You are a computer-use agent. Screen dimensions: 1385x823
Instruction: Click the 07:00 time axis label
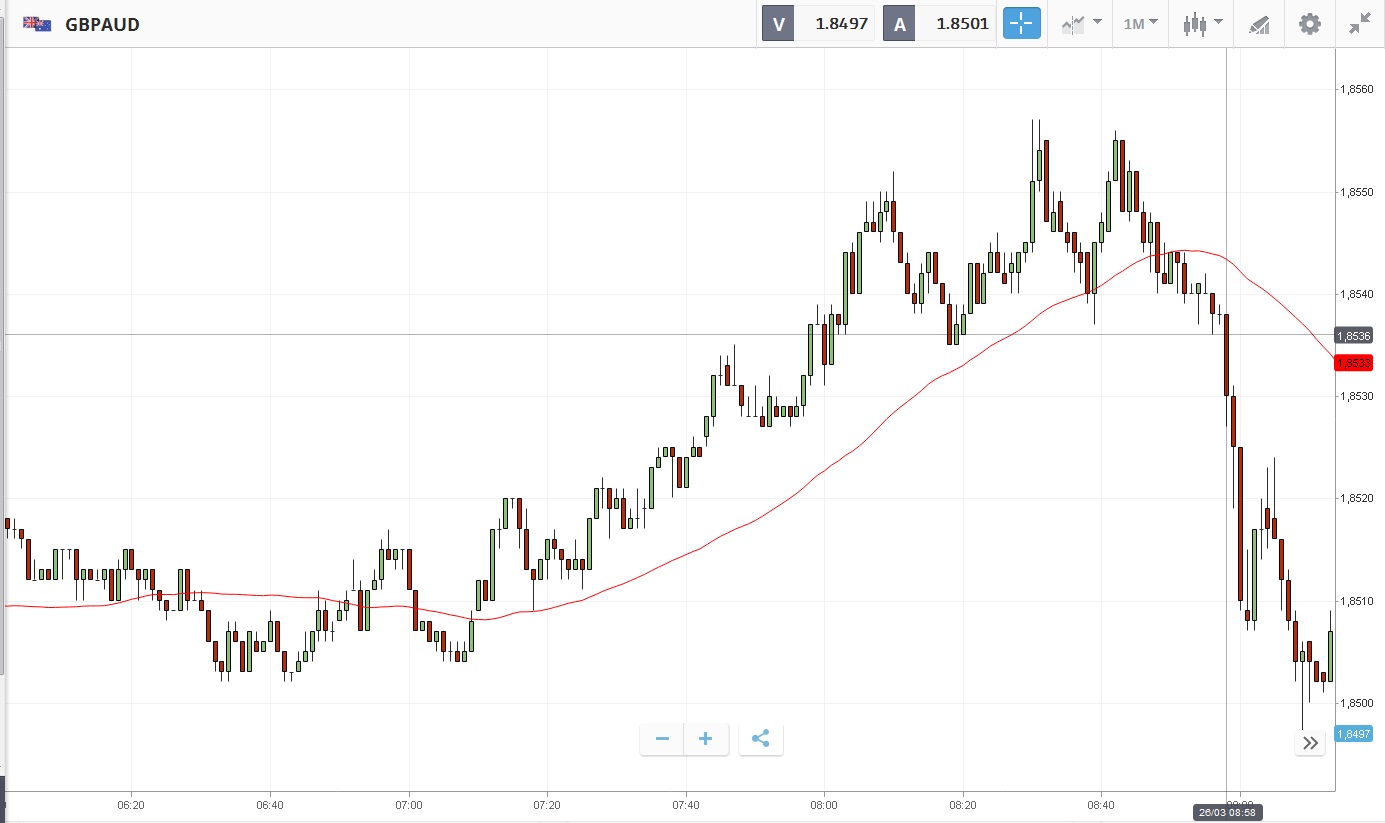point(409,804)
